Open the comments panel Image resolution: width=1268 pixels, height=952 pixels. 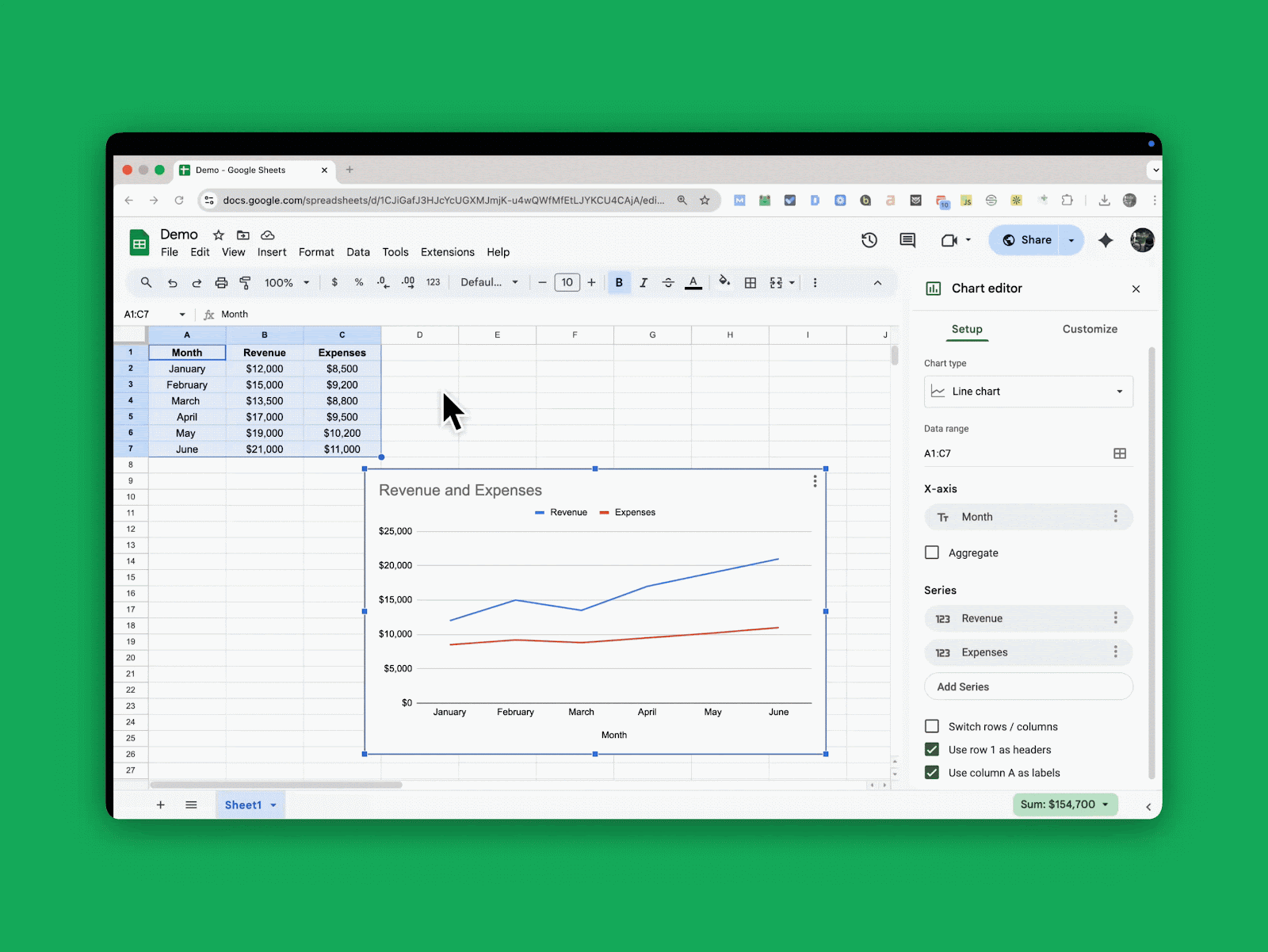(x=907, y=240)
